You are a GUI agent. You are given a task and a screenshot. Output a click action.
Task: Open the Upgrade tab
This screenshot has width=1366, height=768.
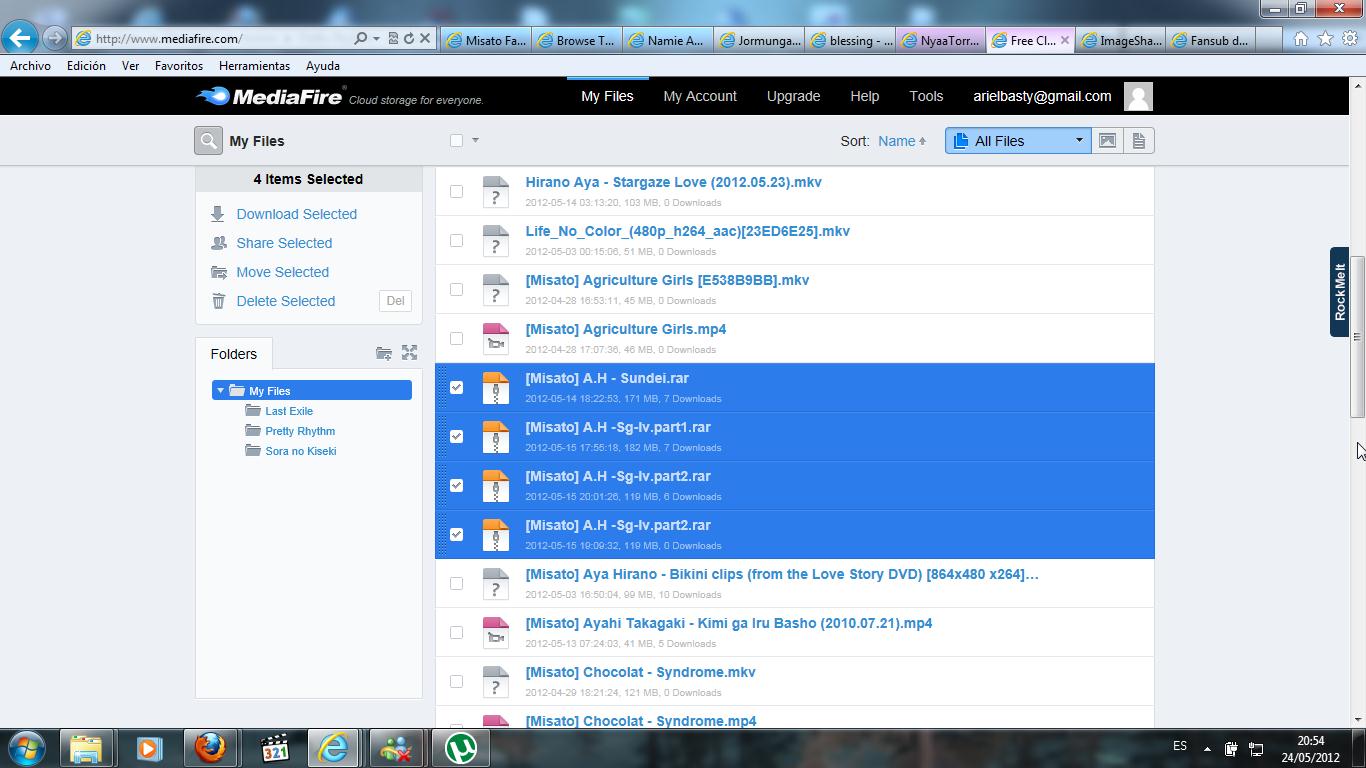click(x=793, y=96)
